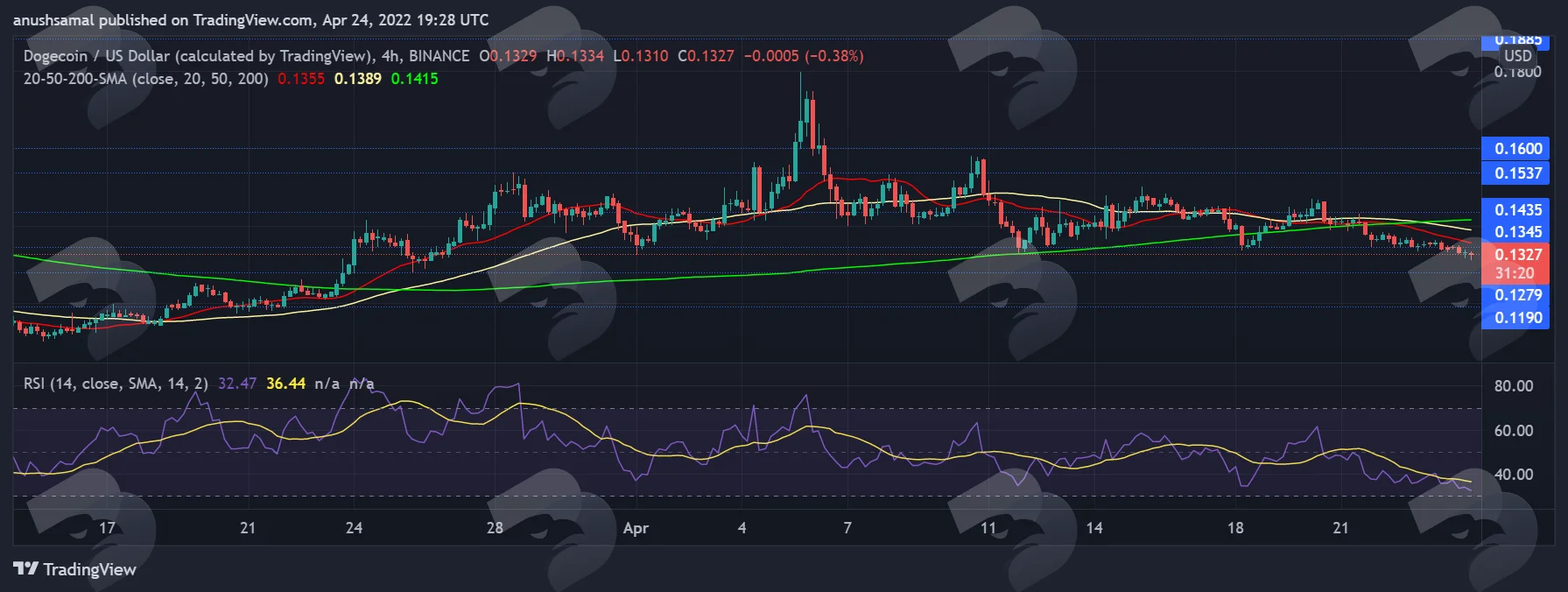Click the Apr month label on time axis

pos(636,528)
